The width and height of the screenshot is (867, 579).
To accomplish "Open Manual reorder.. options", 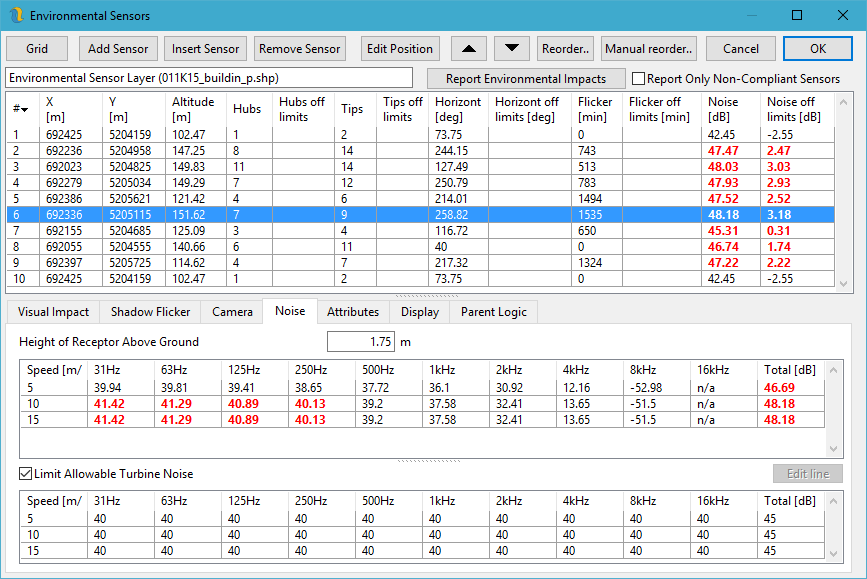I will (x=649, y=48).
